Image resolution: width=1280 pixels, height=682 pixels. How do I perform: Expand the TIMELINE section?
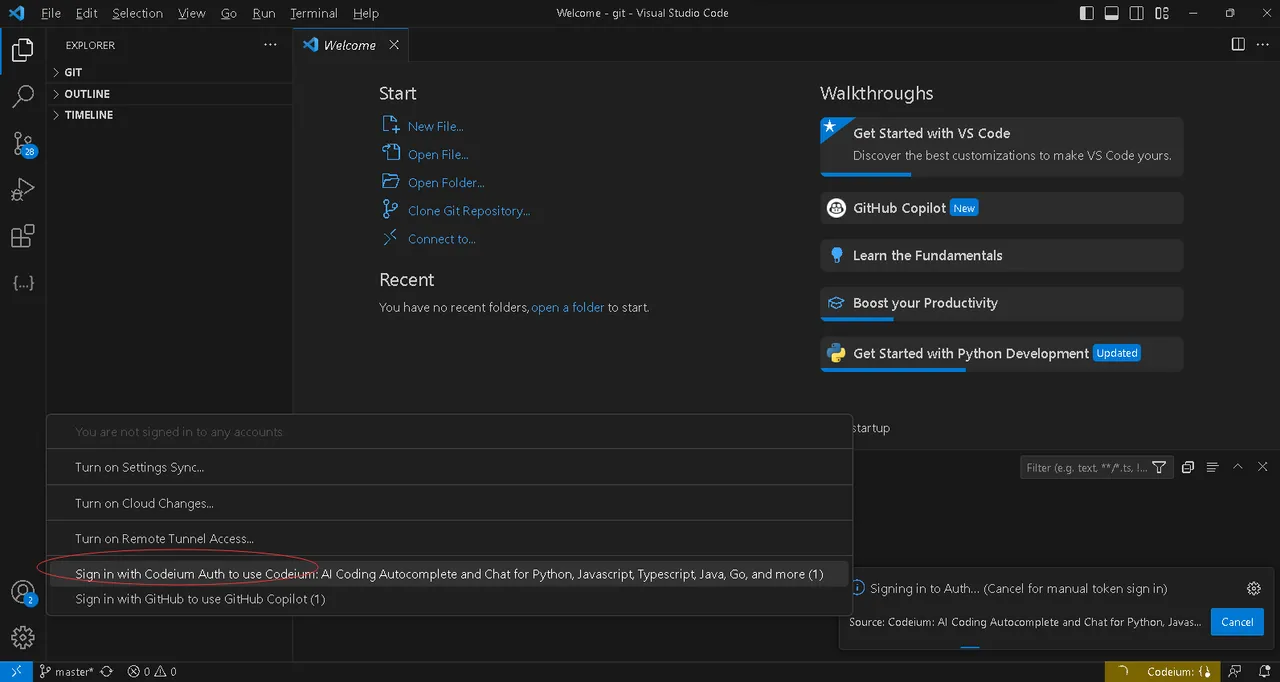click(x=169, y=115)
